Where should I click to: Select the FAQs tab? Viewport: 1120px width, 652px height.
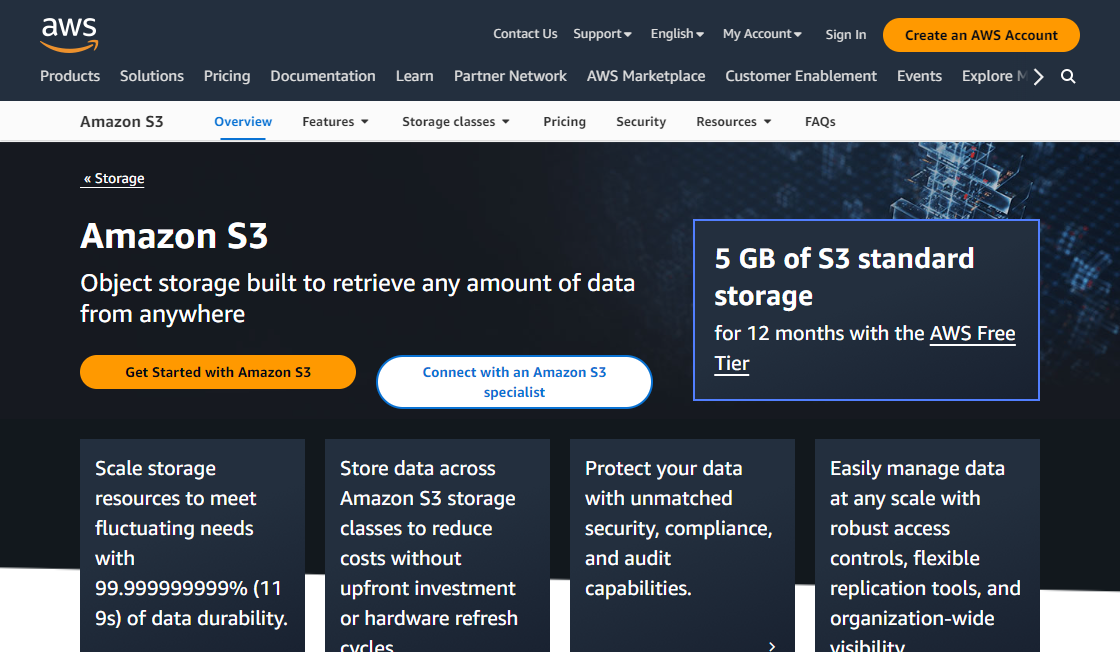click(819, 121)
